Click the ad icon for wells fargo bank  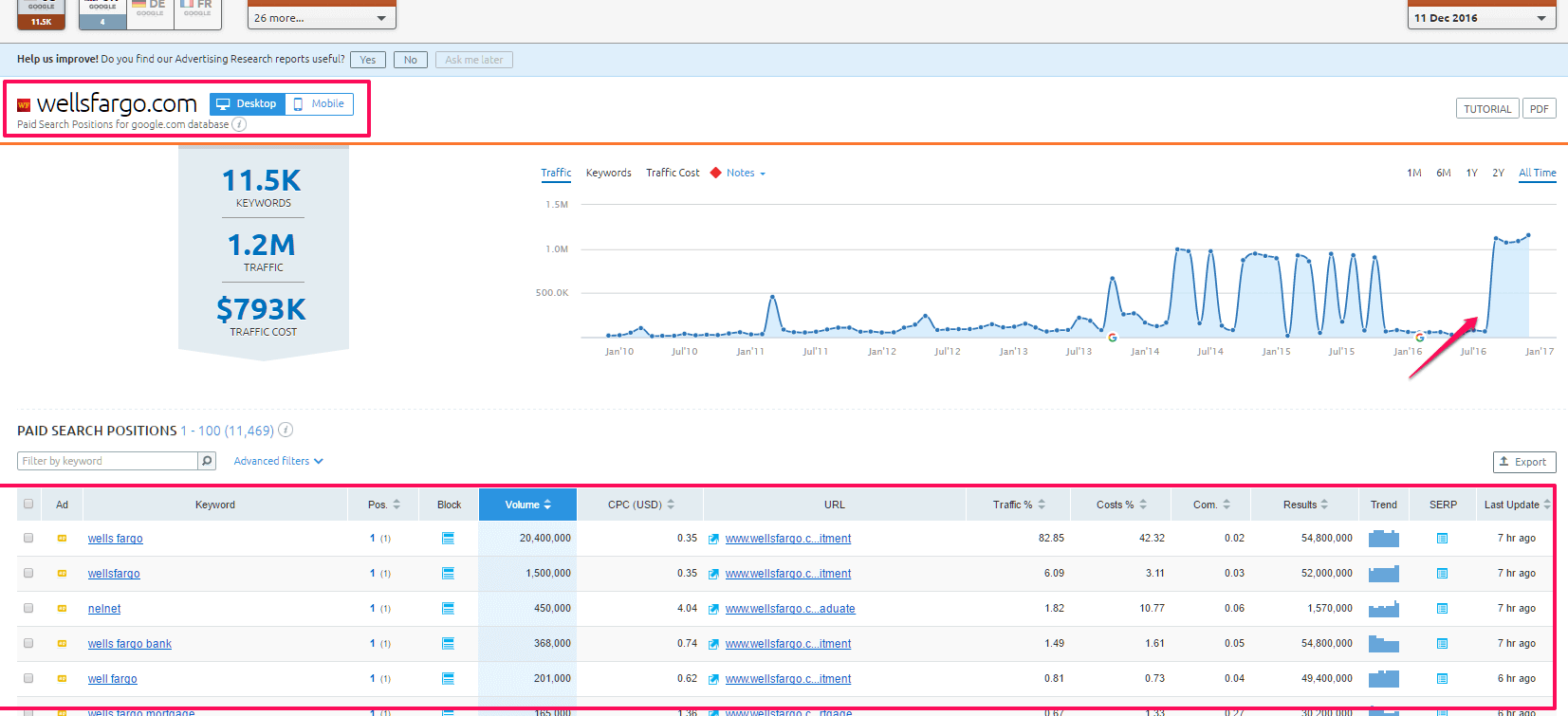[x=63, y=644]
